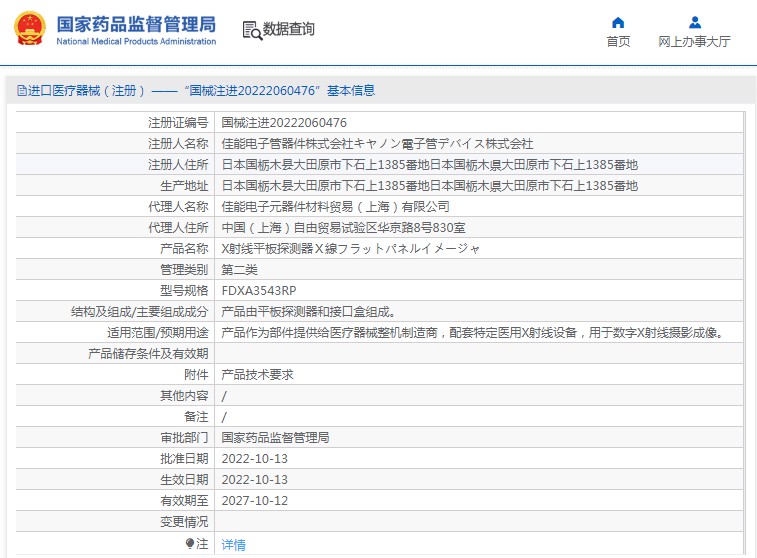This screenshot has height=558, width=757.
Task: Click the 数据查询 heading text
Action: click(289, 29)
